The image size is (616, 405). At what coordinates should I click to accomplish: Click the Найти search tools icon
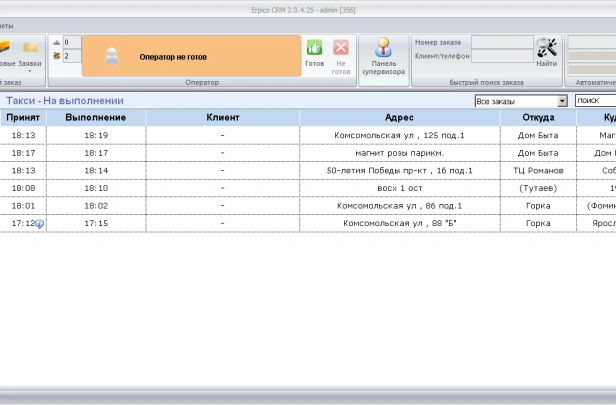click(547, 47)
